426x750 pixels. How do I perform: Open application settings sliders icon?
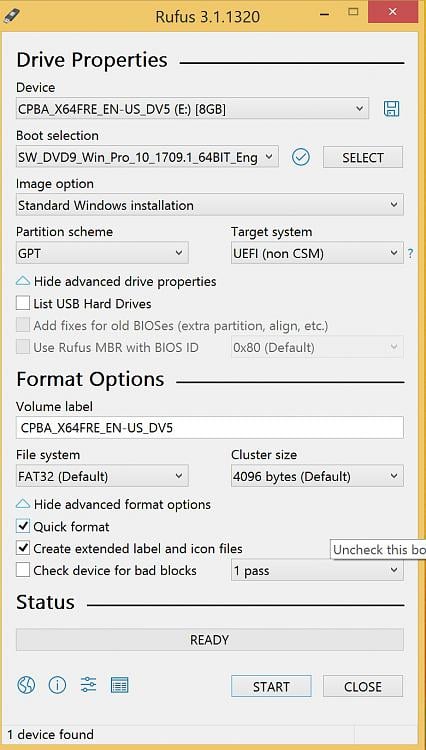pos(88,685)
